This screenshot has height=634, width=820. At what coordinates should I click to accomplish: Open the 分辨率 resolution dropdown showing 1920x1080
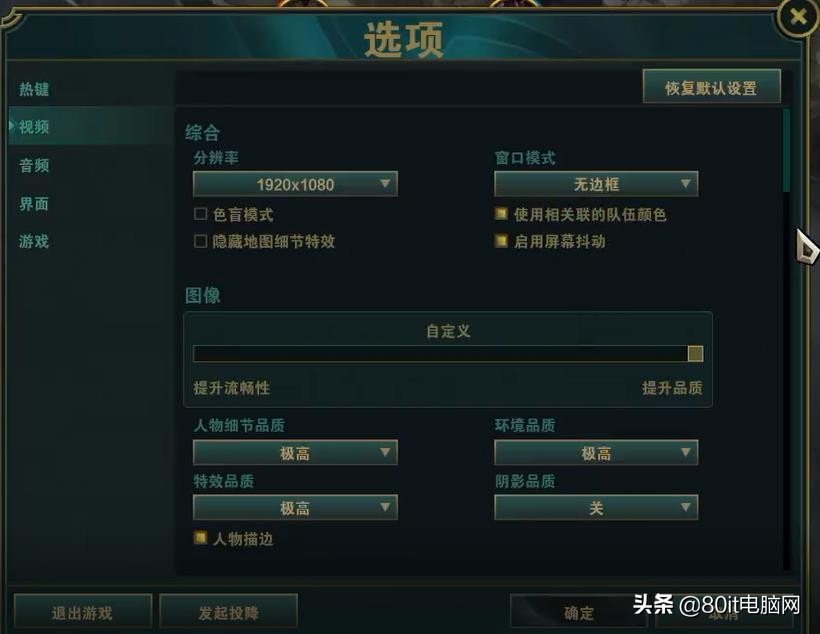point(295,184)
